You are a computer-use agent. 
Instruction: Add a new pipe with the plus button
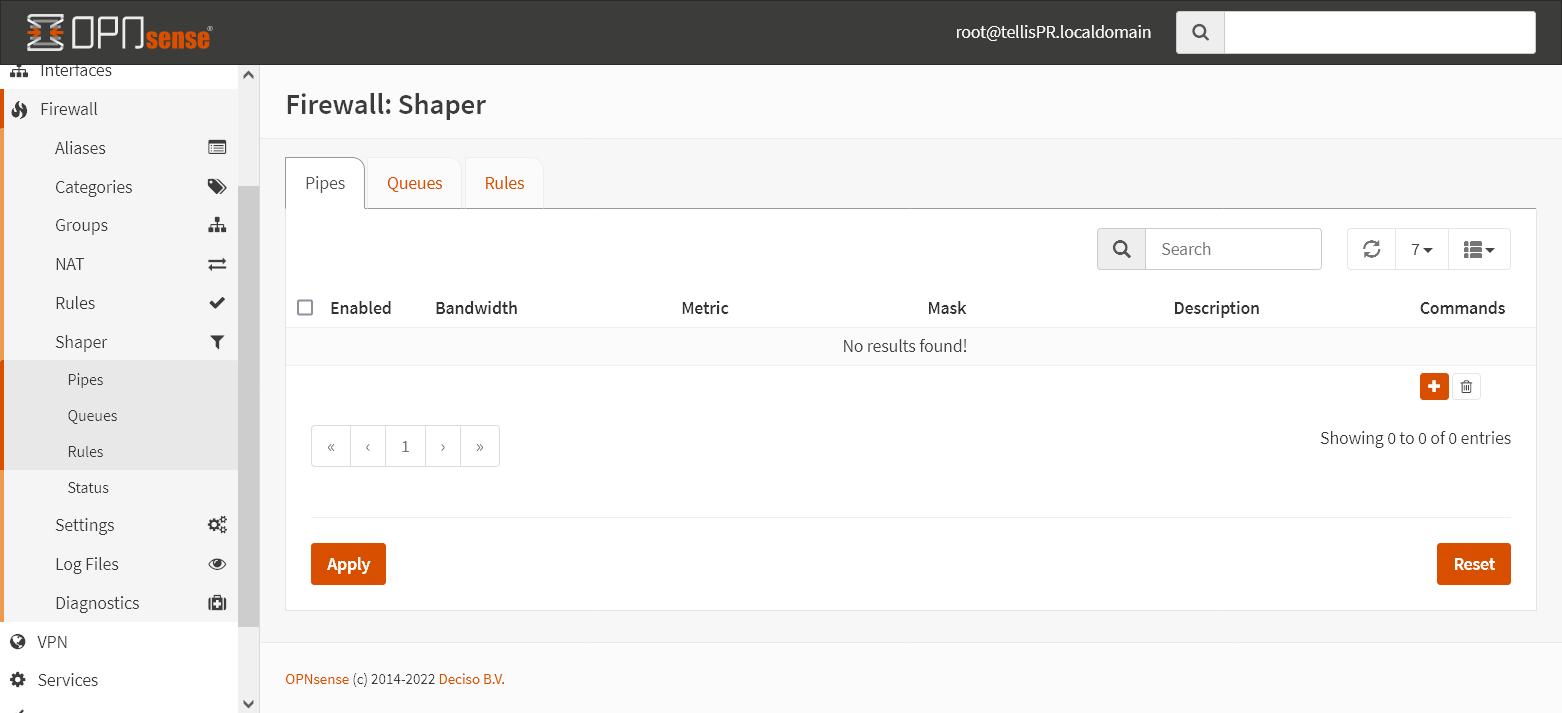[1434, 386]
